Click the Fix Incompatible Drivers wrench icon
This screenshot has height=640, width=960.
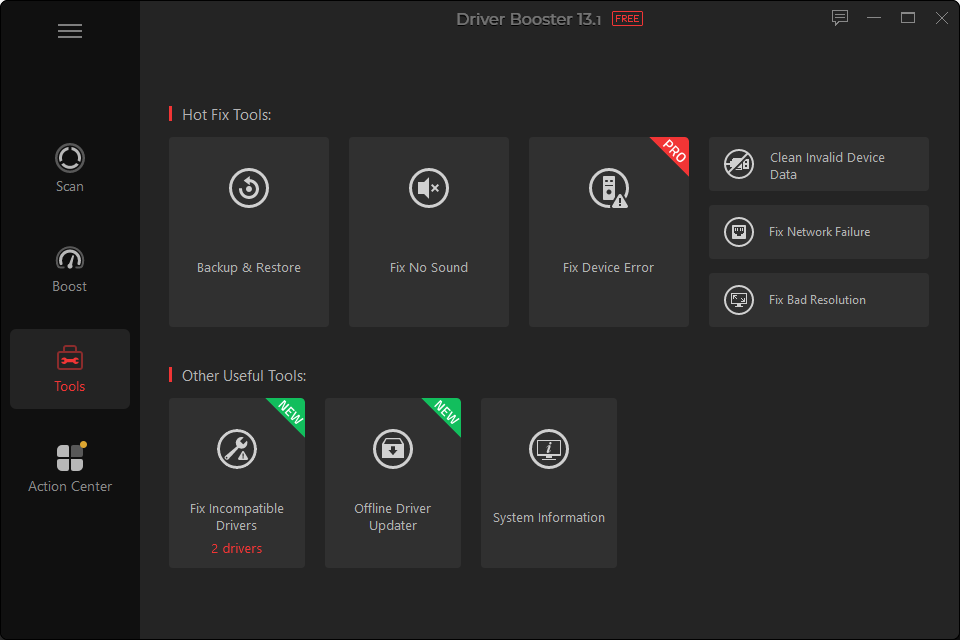tap(237, 449)
